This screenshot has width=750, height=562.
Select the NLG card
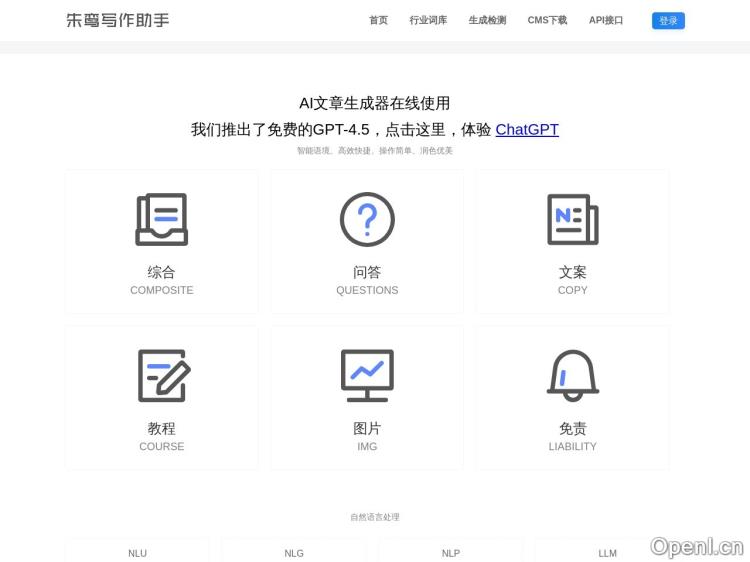coord(294,552)
